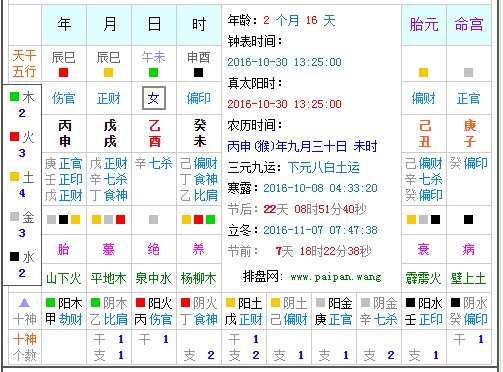Click the 天干五行 row label
The height and width of the screenshot is (372, 503).
coord(24,63)
